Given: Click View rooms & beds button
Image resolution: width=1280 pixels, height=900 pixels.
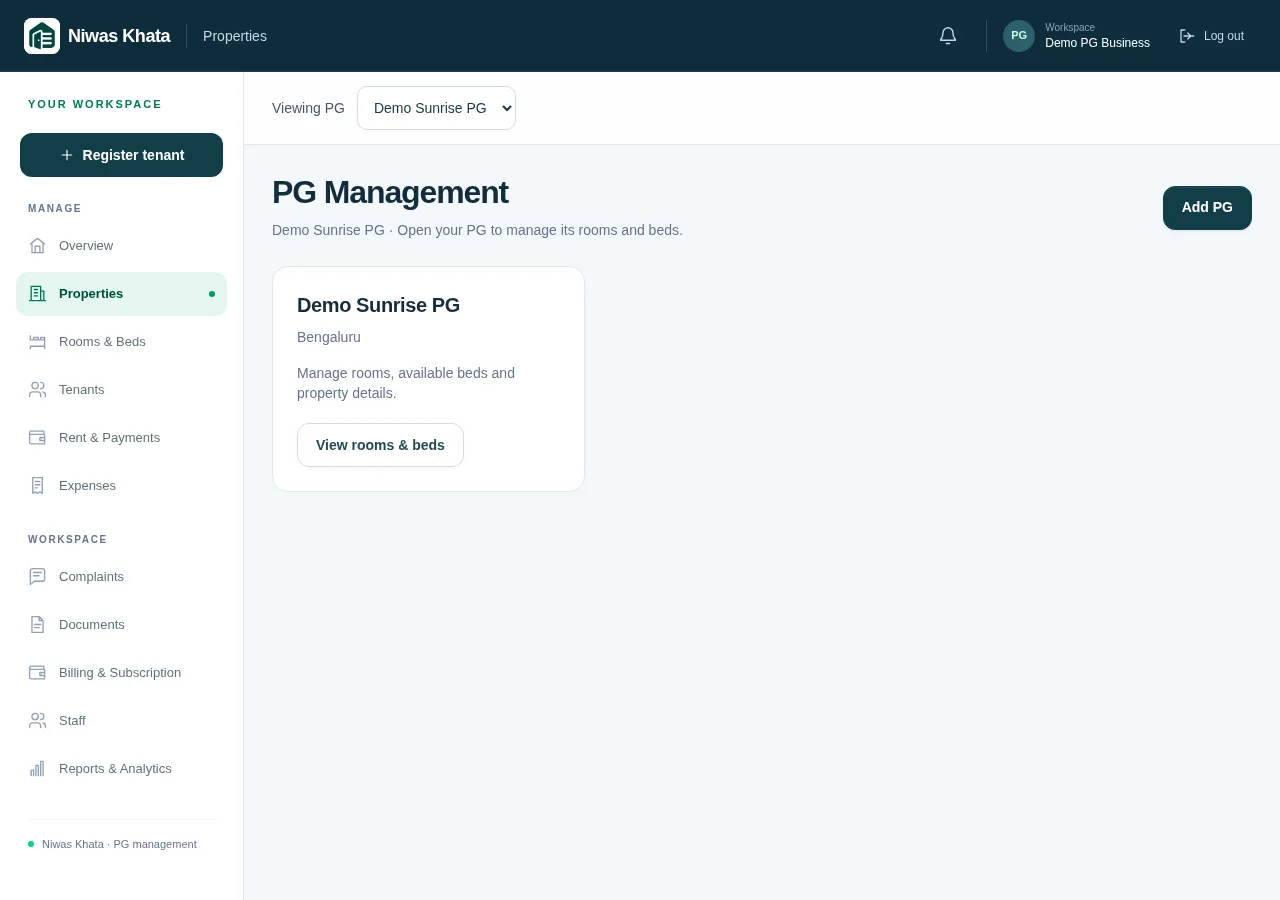Looking at the screenshot, I should (x=380, y=445).
